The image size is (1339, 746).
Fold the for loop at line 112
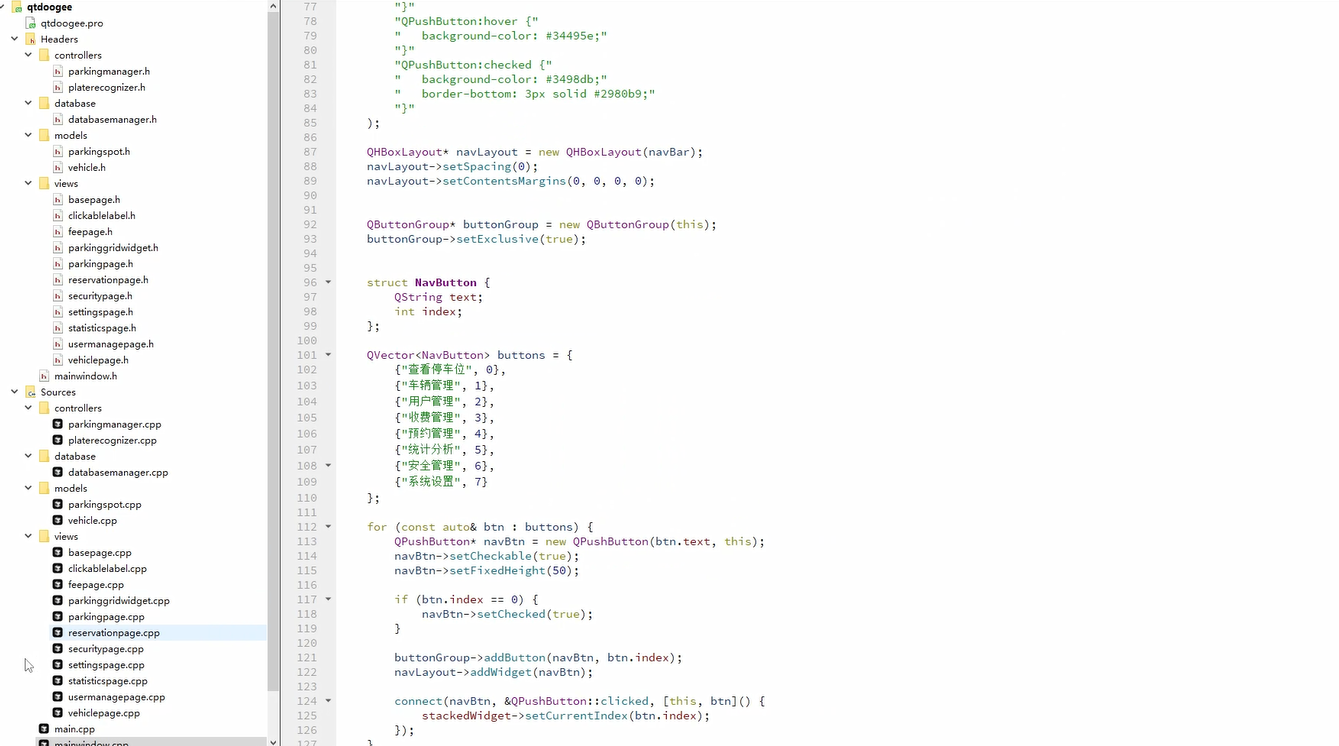click(328, 527)
